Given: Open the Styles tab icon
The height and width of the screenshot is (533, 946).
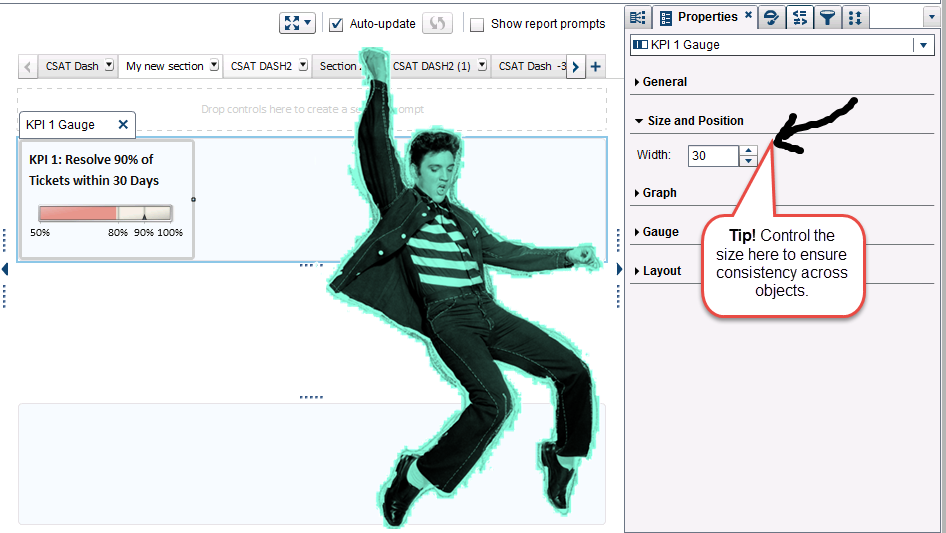Looking at the screenshot, I should [x=771, y=18].
